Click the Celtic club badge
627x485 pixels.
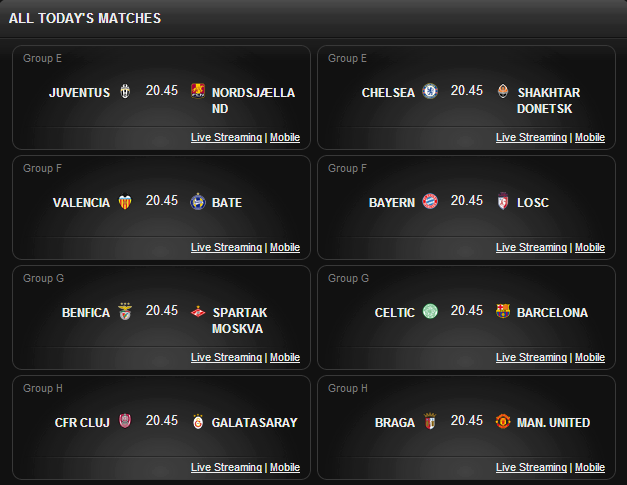430,312
